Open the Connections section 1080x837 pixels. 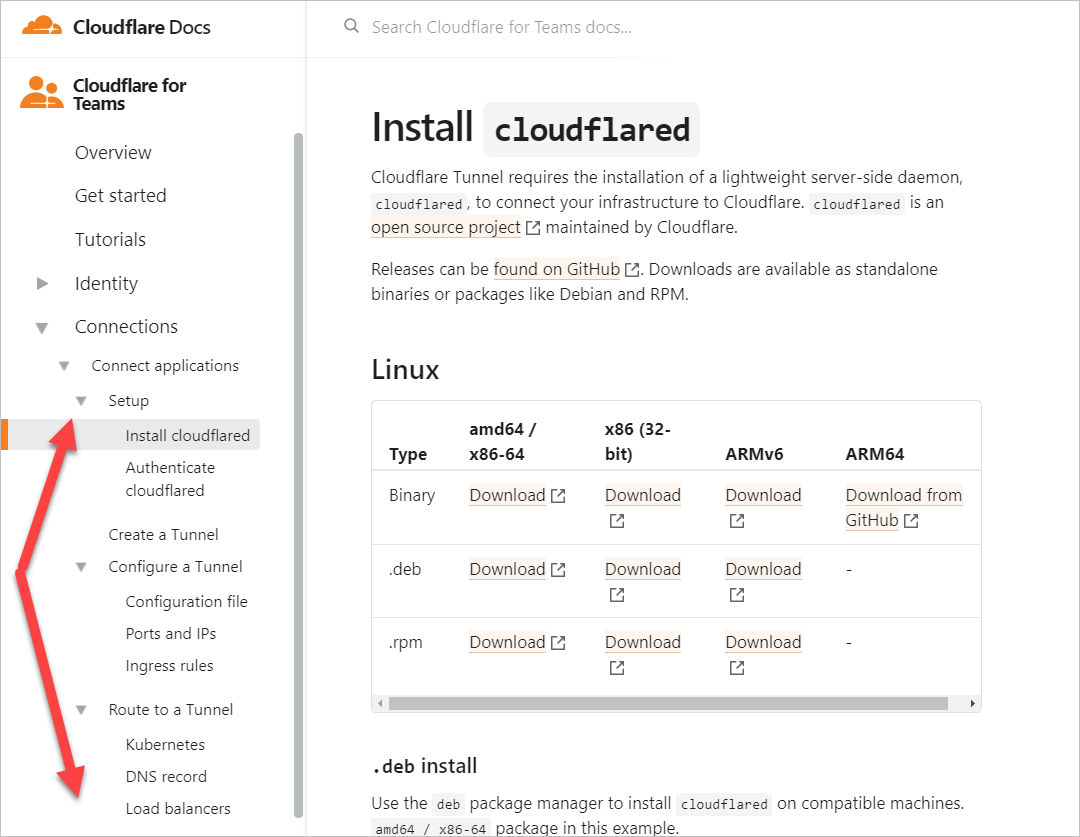[126, 327]
